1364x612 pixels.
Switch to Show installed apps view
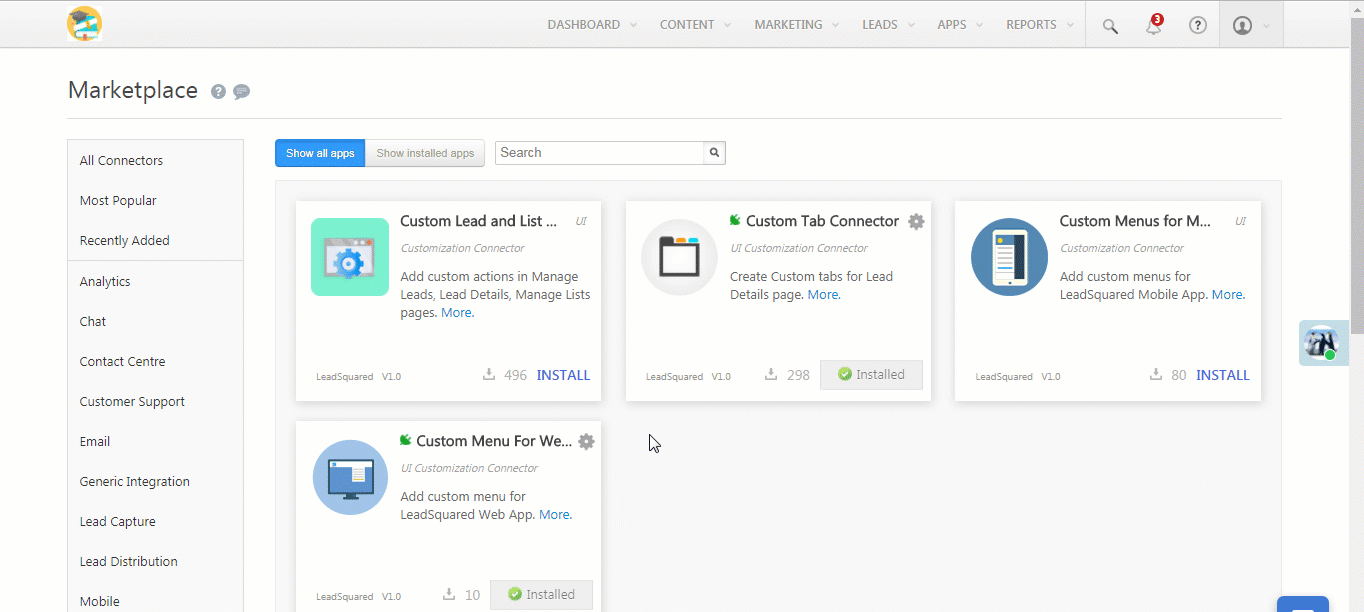click(x=425, y=152)
